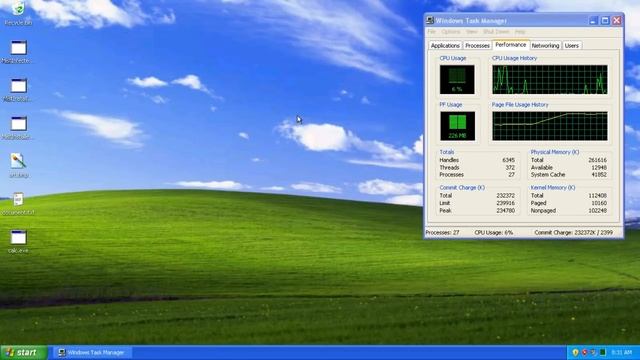Click the Processes count 27 under Totals
The image size is (640, 360).
[511, 175]
